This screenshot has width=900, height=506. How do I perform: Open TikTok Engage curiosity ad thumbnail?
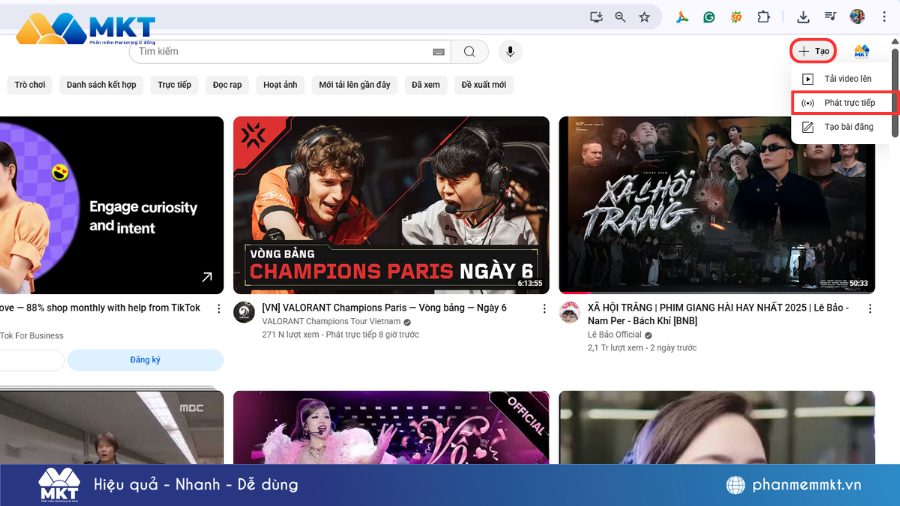pyautogui.click(x=112, y=205)
